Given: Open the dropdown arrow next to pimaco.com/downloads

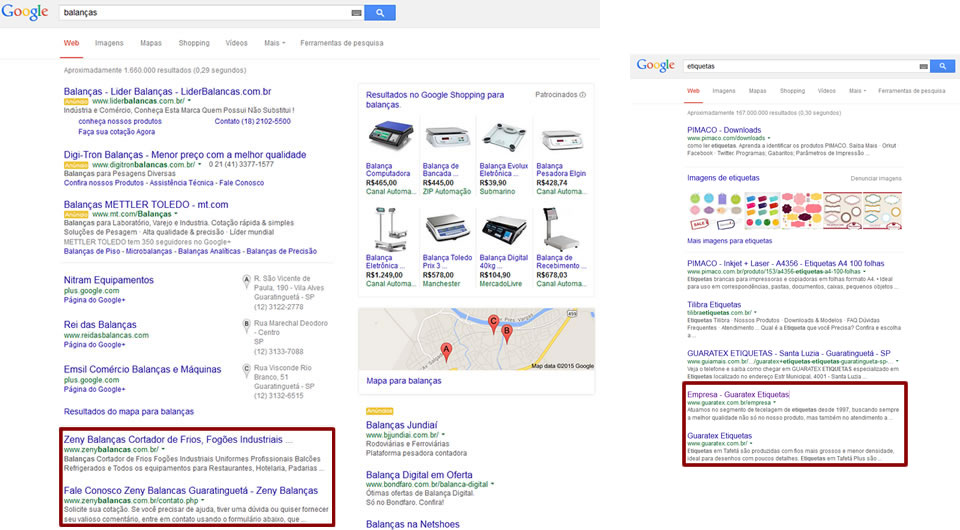Looking at the screenshot, I should pos(769,138).
